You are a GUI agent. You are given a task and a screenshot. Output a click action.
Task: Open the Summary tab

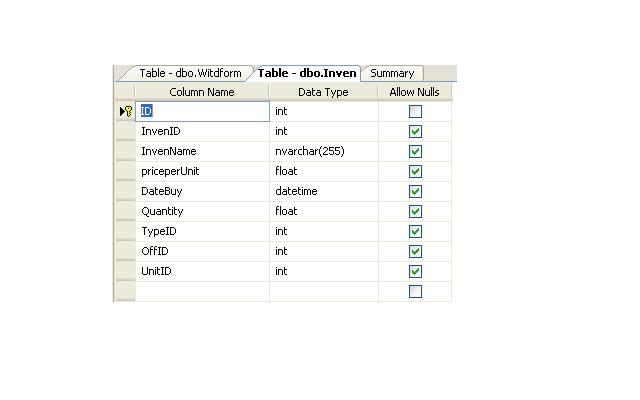(x=392, y=73)
